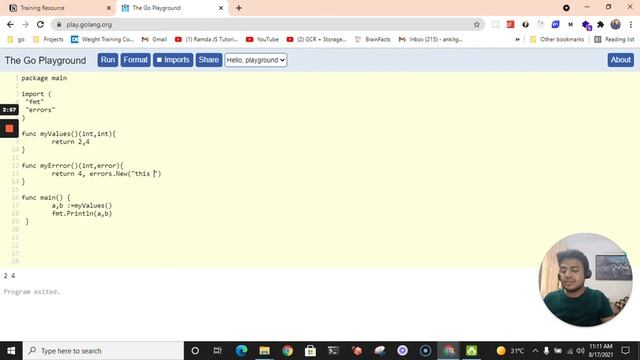
Task: Go forward in browser history
Action: (x=25, y=24)
